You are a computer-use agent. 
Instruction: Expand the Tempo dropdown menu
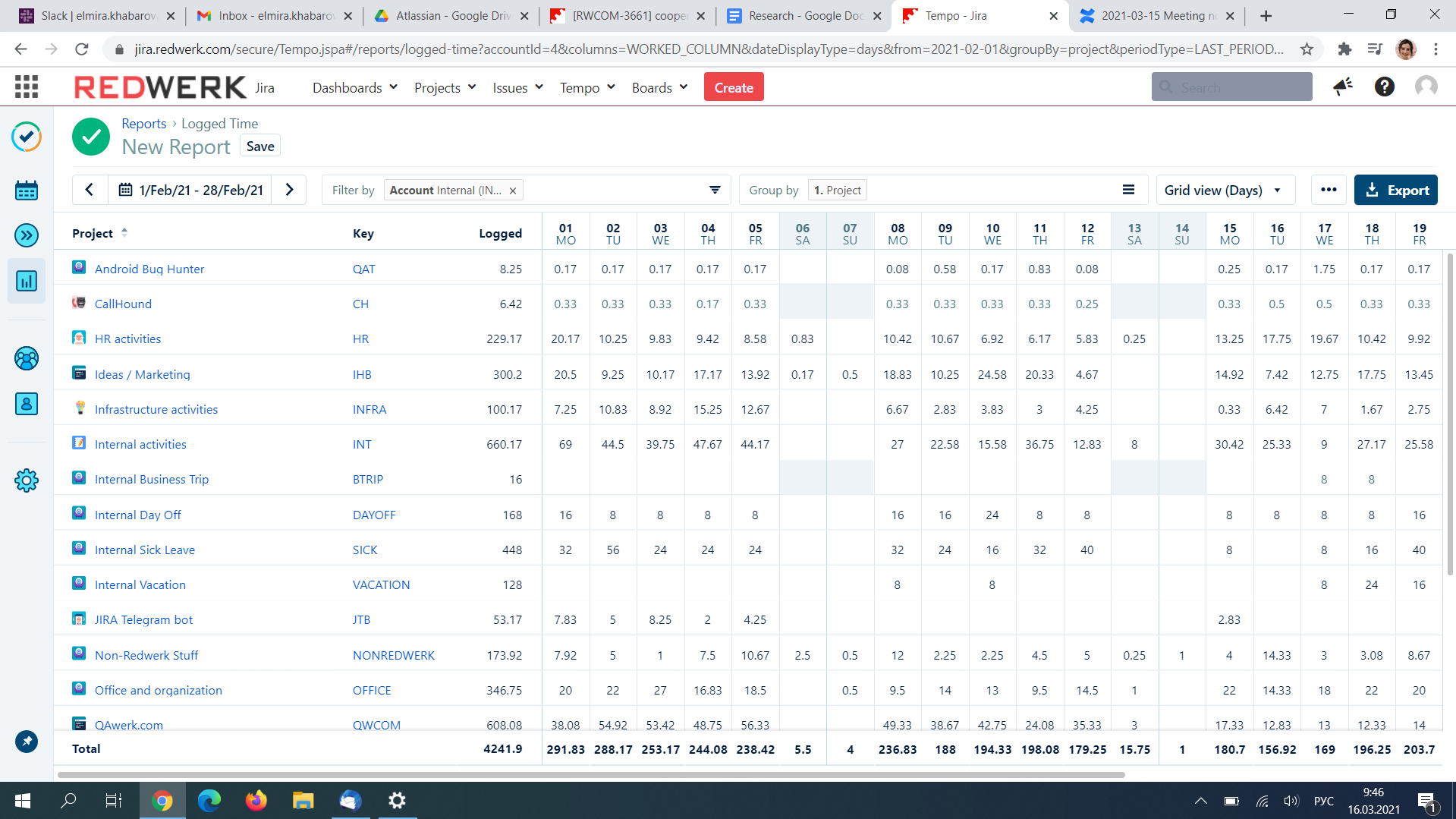point(587,88)
